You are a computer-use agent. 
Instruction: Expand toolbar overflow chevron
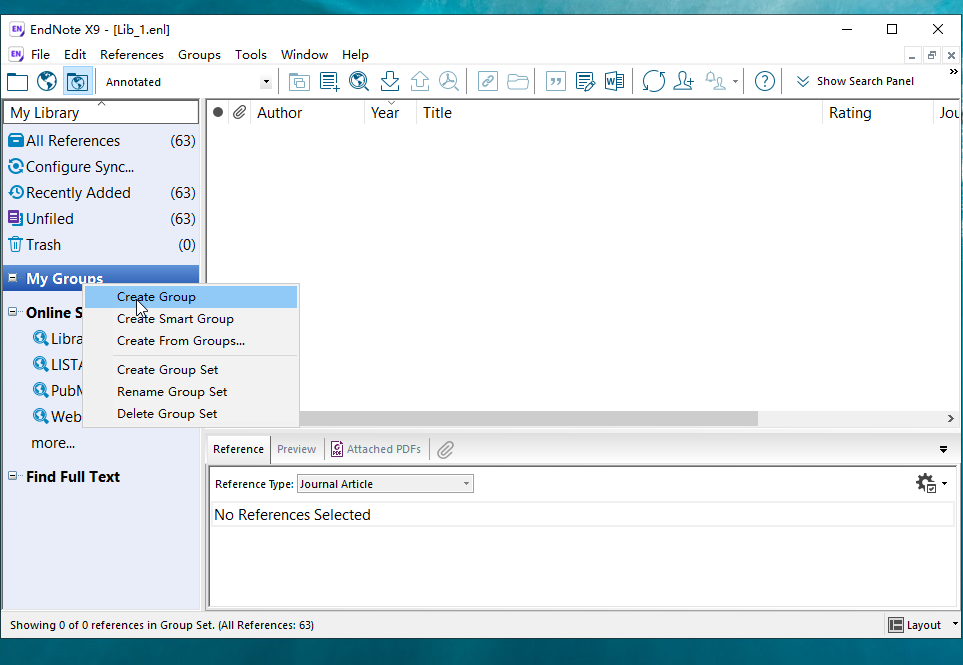point(954,72)
